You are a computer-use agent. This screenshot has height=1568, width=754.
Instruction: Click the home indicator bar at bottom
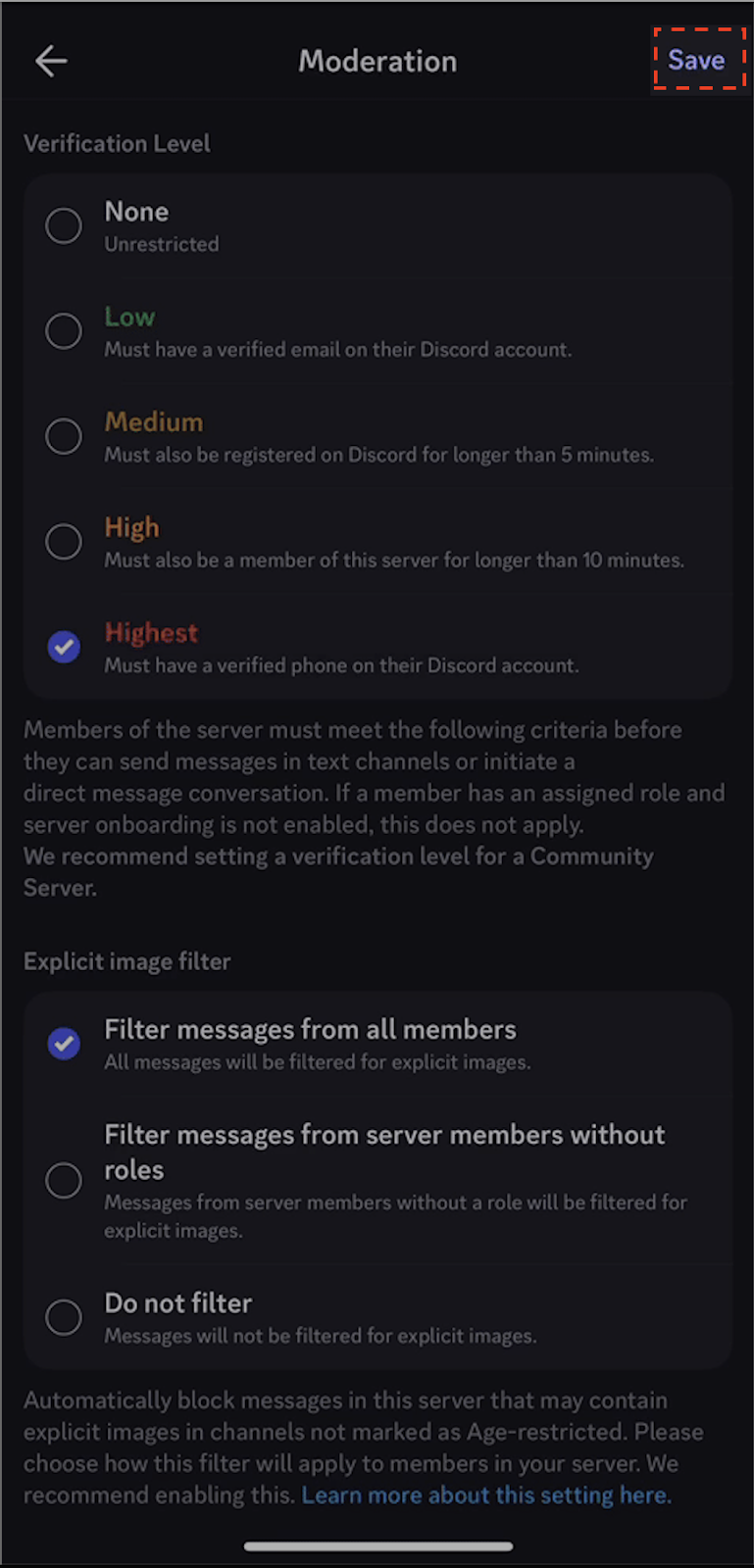pos(378,1546)
